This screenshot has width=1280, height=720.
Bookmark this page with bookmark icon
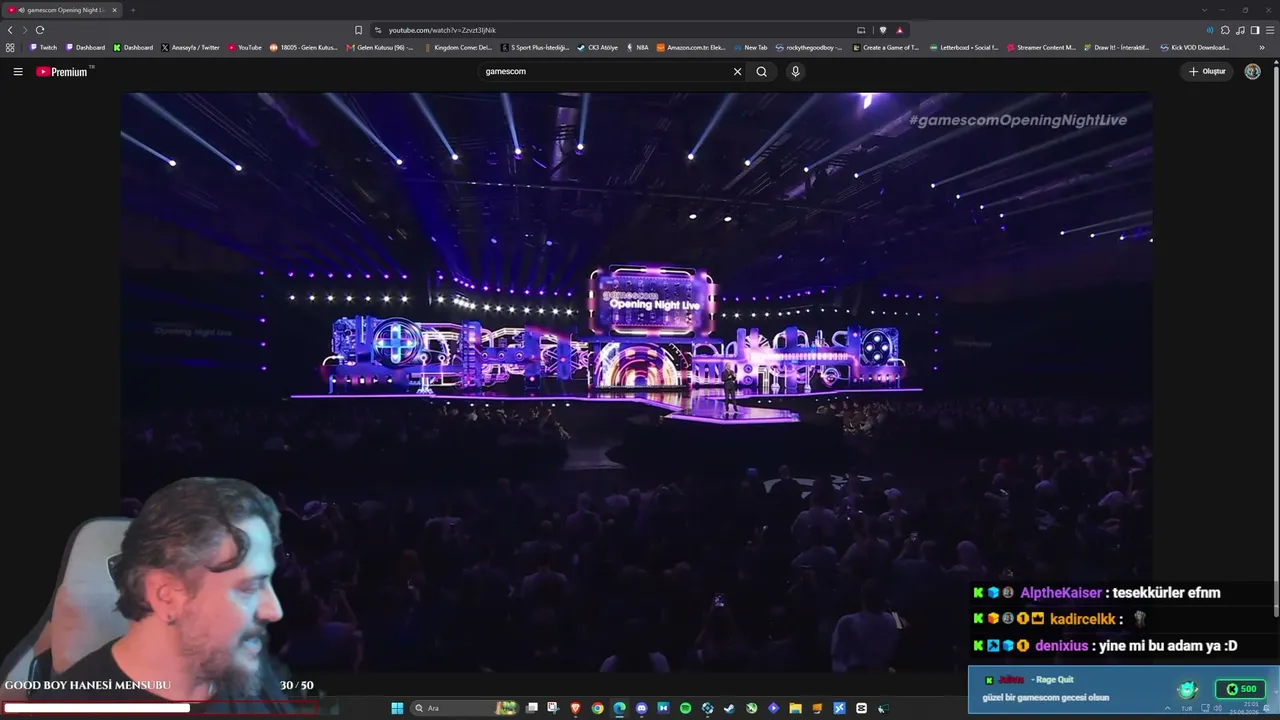(x=358, y=30)
